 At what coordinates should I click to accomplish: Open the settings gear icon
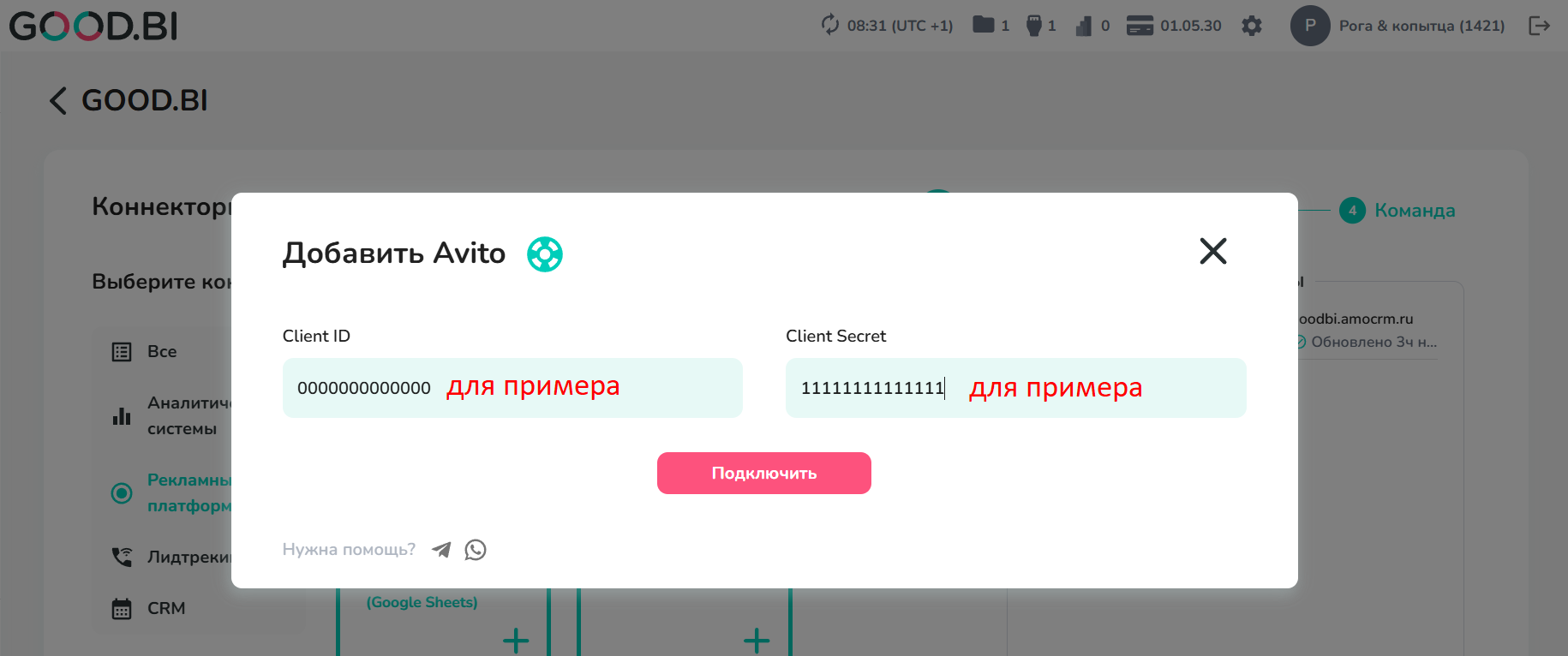tap(1252, 26)
